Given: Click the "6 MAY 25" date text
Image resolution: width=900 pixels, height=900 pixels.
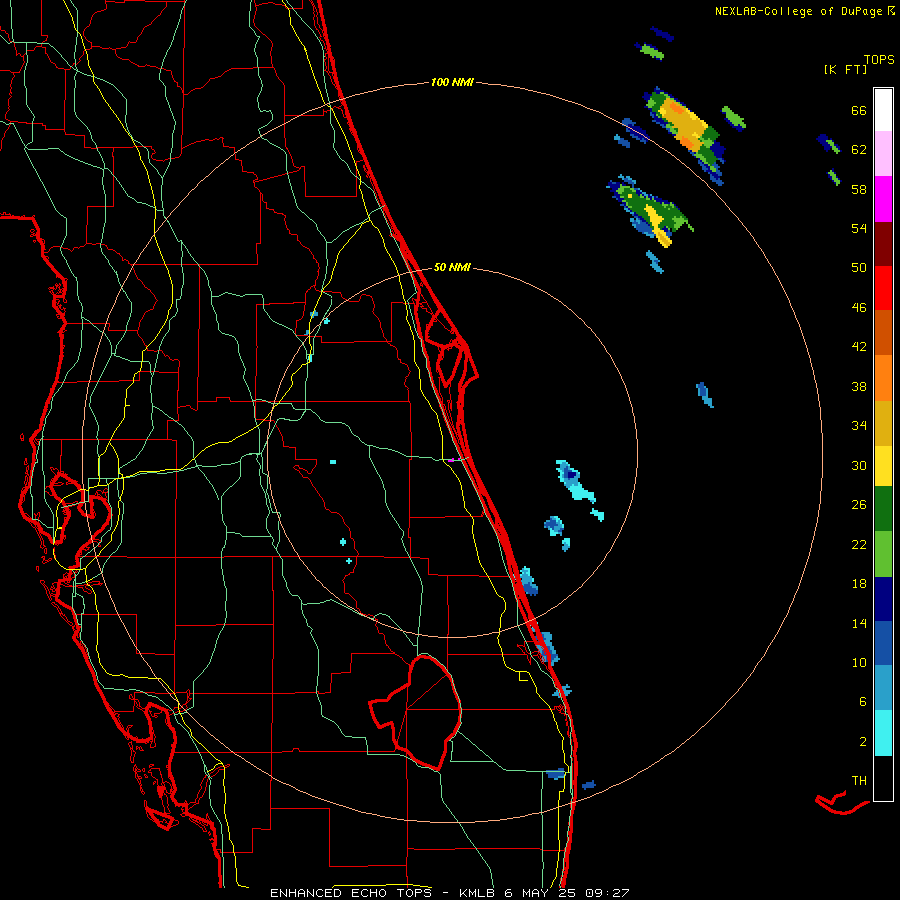Looking at the screenshot, I should coord(541,893).
